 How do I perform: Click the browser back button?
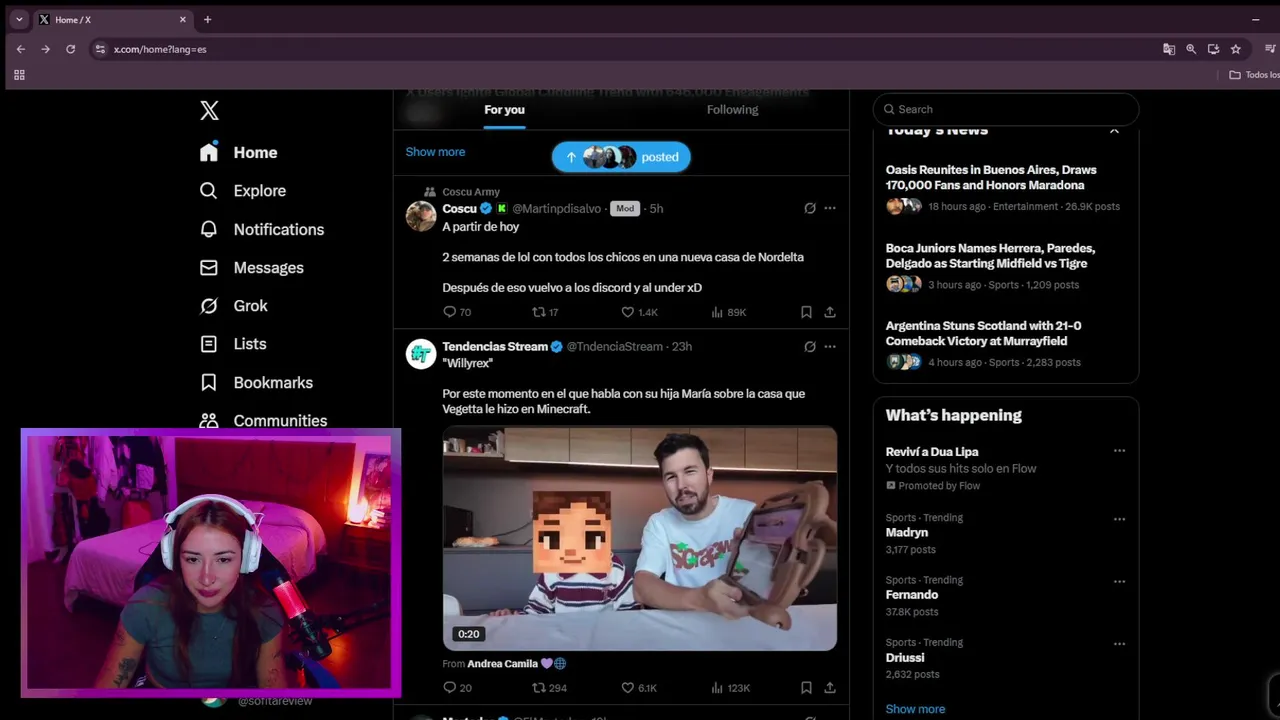pyautogui.click(x=21, y=49)
